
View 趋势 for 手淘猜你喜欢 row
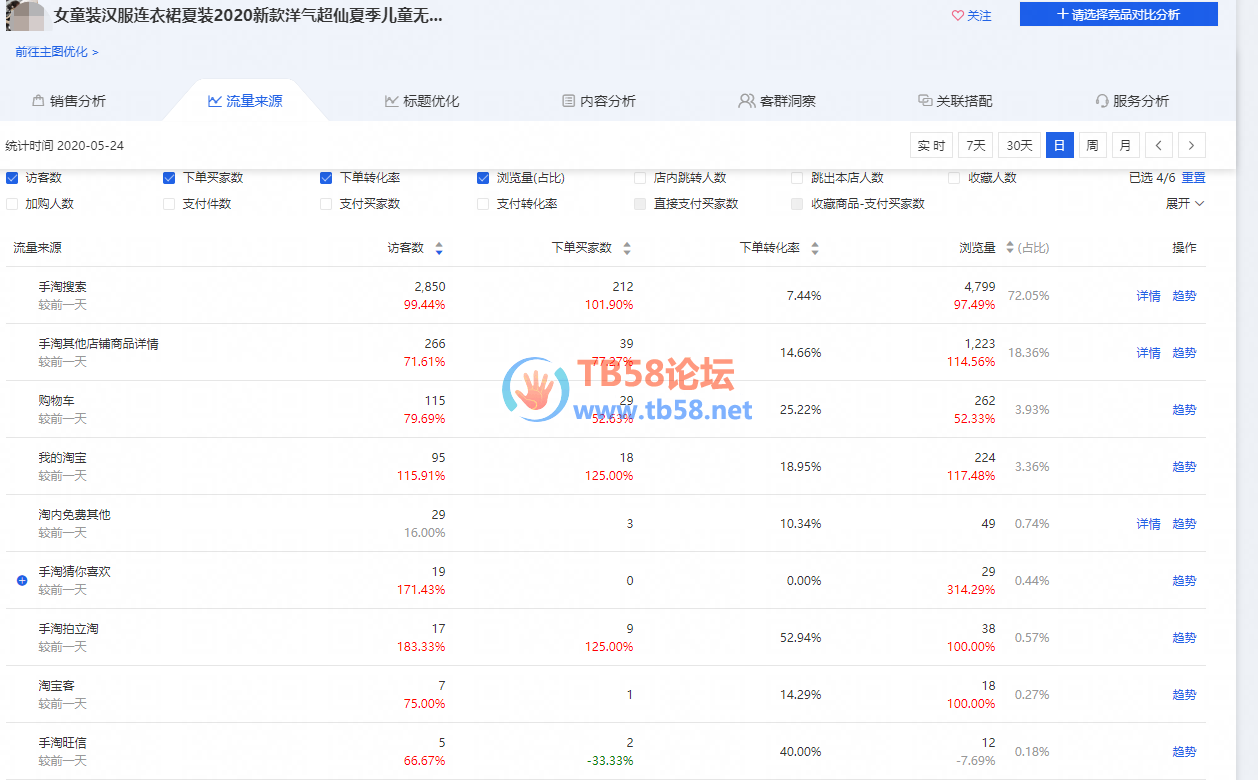(1184, 581)
